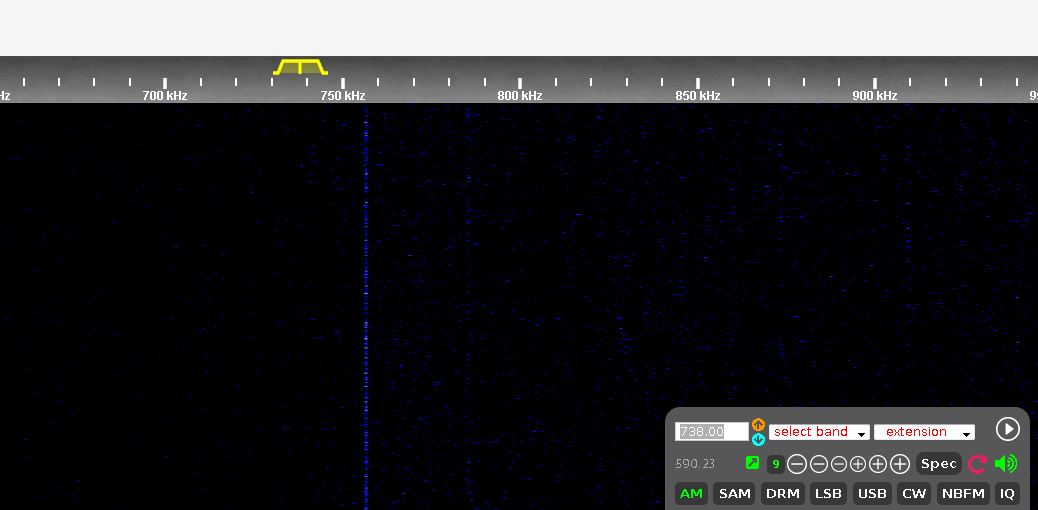Image resolution: width=1038 pixels, height=510 pixels.
Task: Toggle the Spec spectrum display button
Action: click(x=939, y=464)
